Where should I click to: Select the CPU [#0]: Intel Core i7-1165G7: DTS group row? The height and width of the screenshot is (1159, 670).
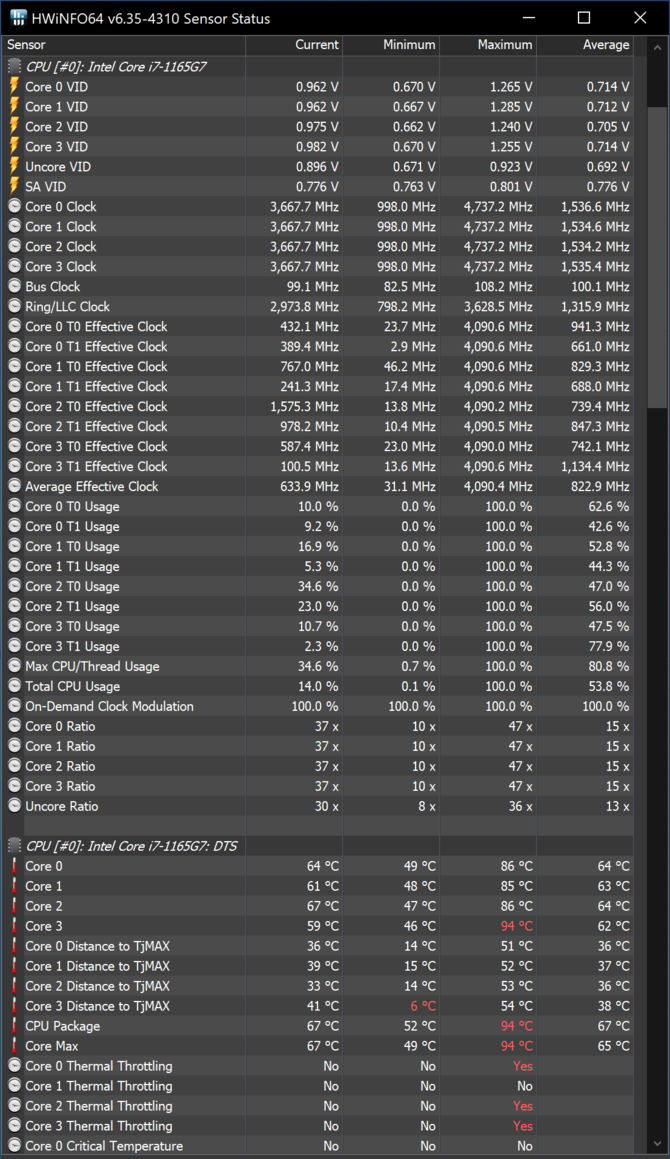click(318, 846)
